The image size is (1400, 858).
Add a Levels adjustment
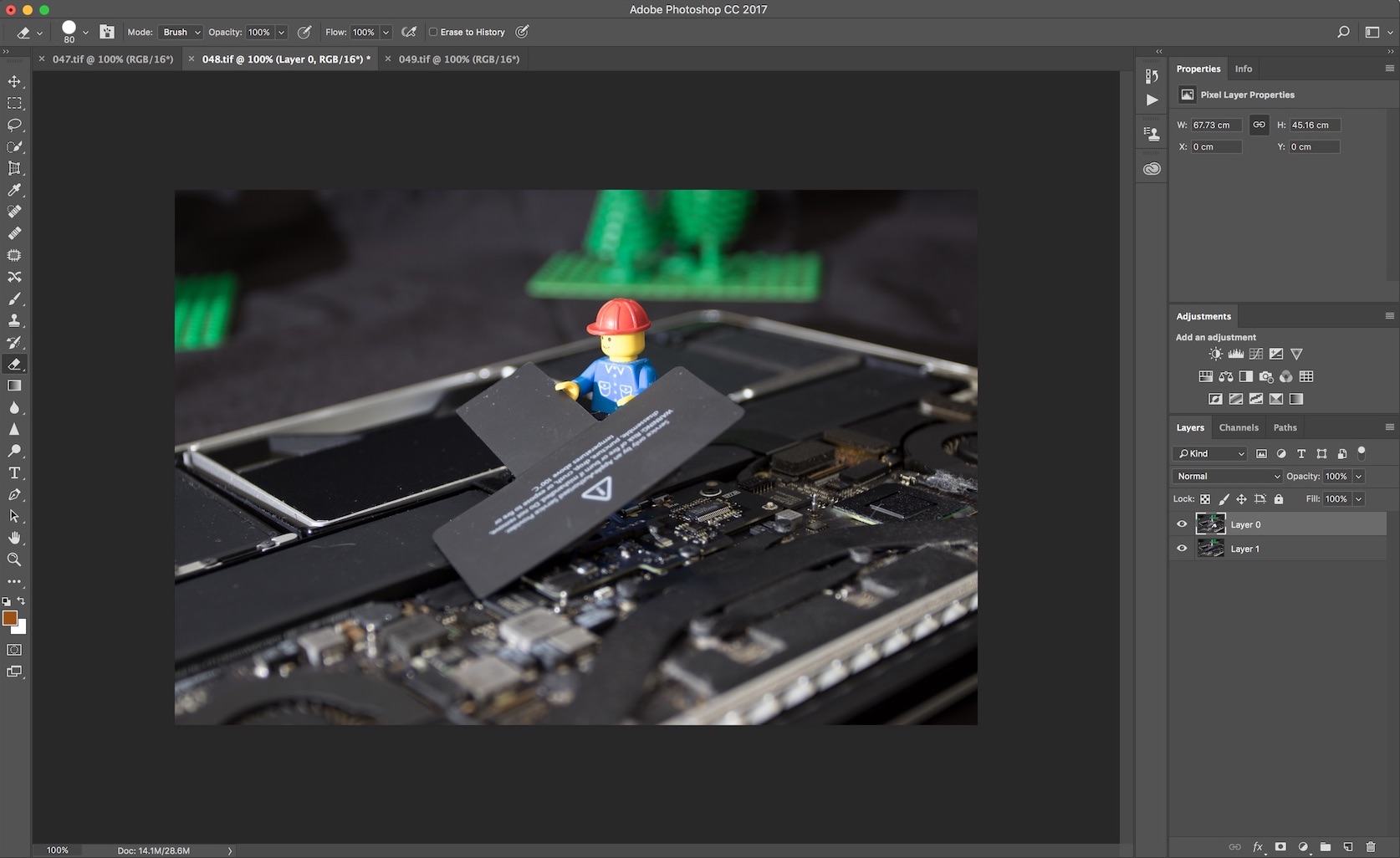tap(1235, 354)
